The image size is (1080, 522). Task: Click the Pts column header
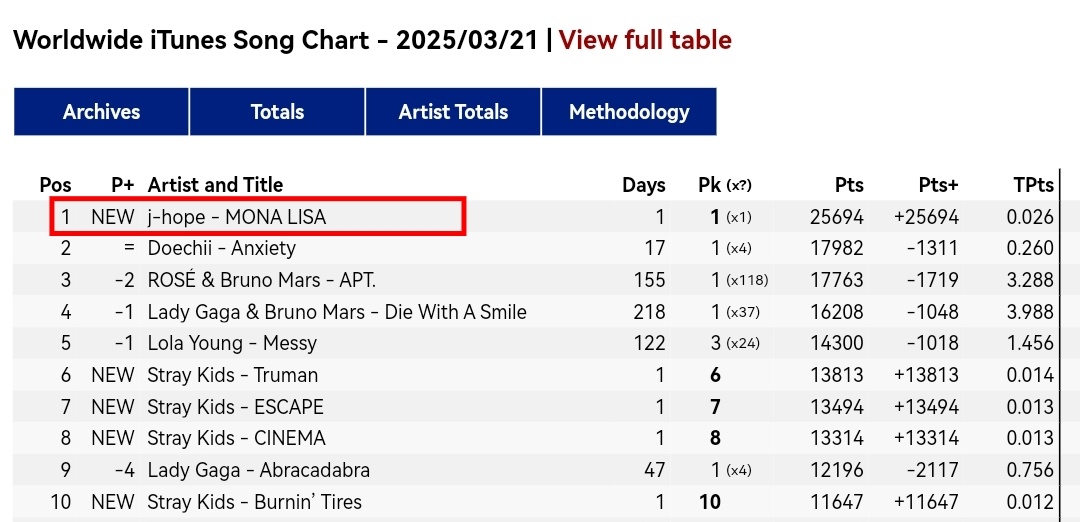[x=849, y=185]
